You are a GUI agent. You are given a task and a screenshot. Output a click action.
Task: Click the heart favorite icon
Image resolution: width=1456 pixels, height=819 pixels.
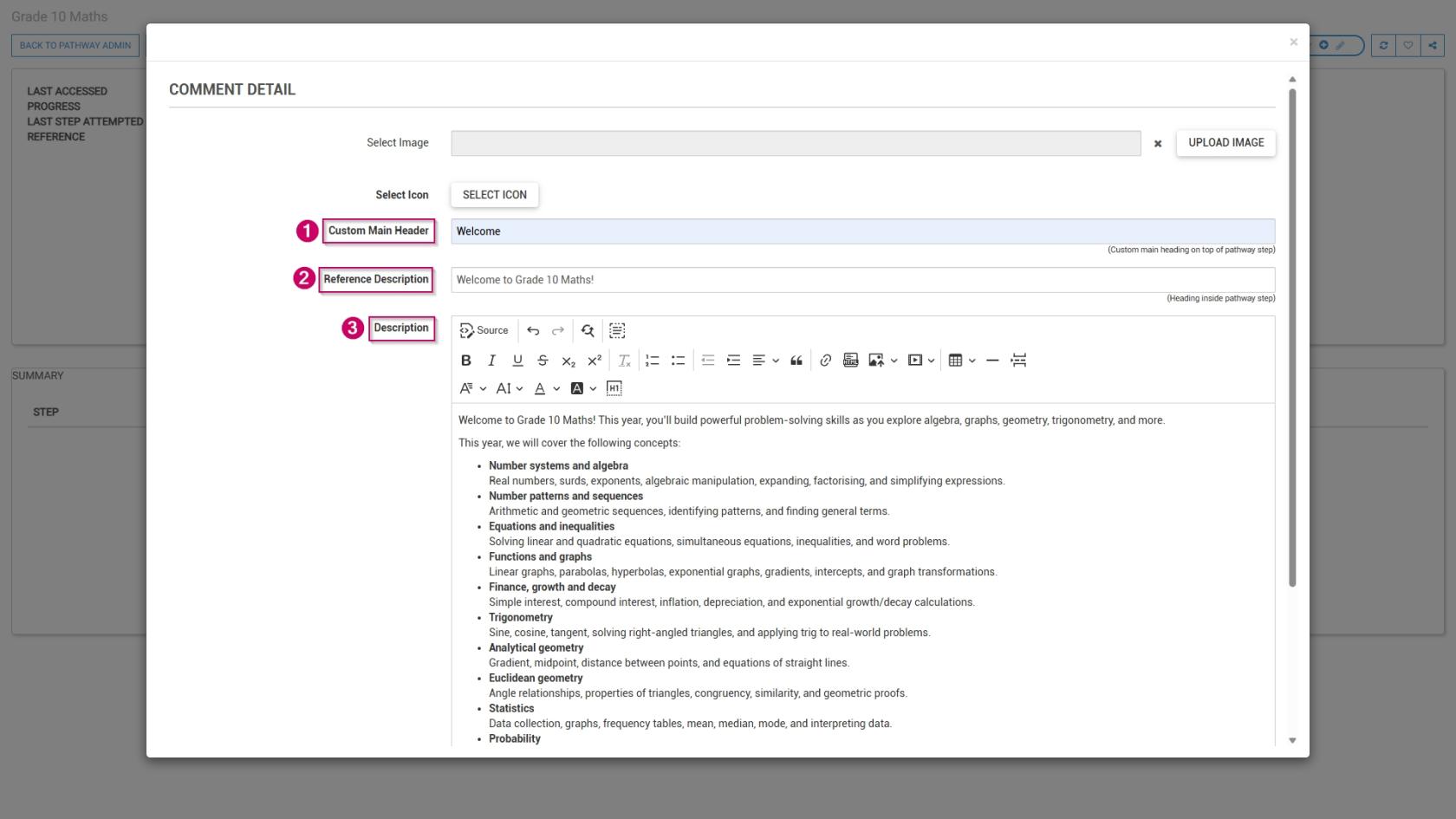1408,45
